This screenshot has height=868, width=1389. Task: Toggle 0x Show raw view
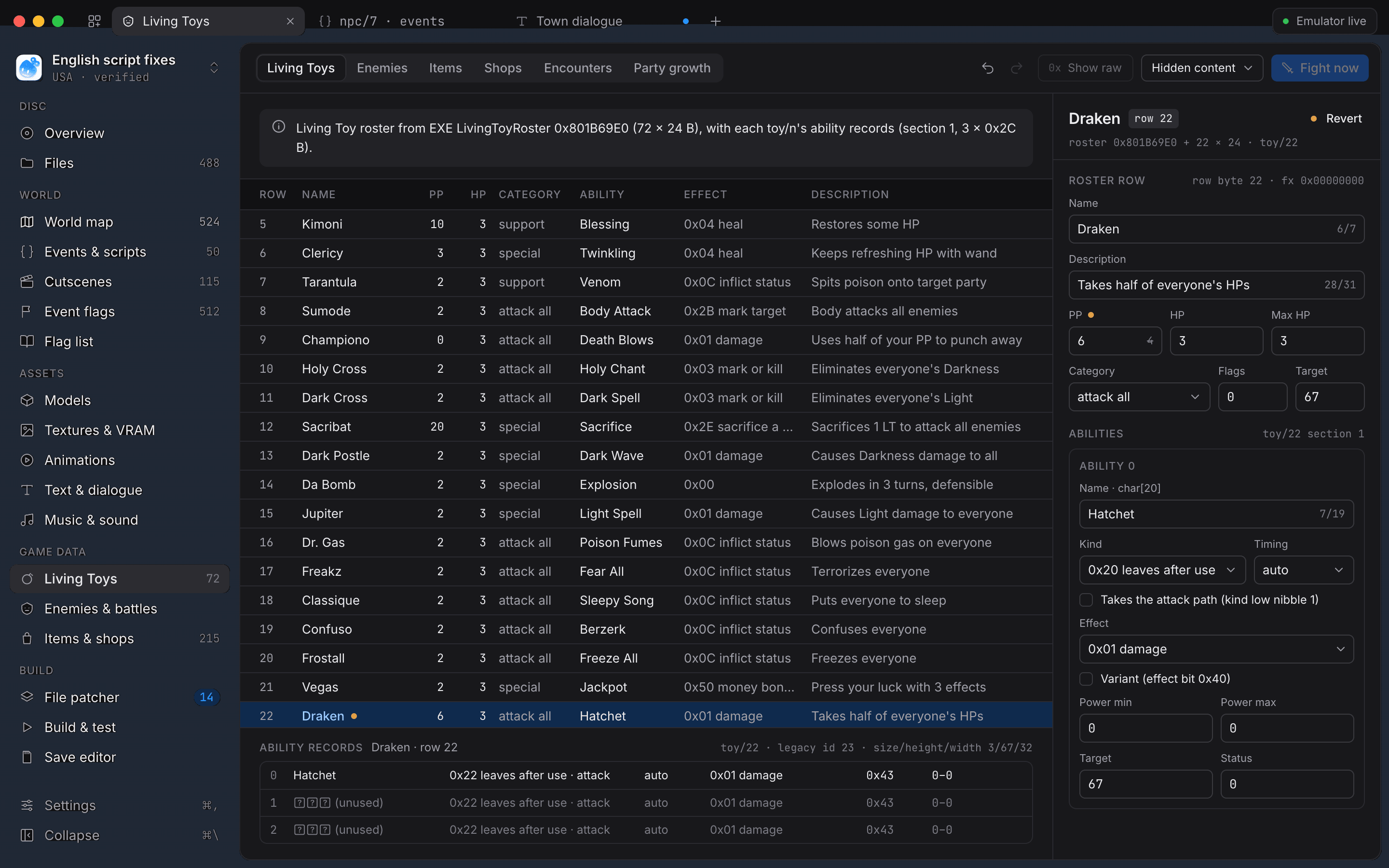[x=1085, y=68]
